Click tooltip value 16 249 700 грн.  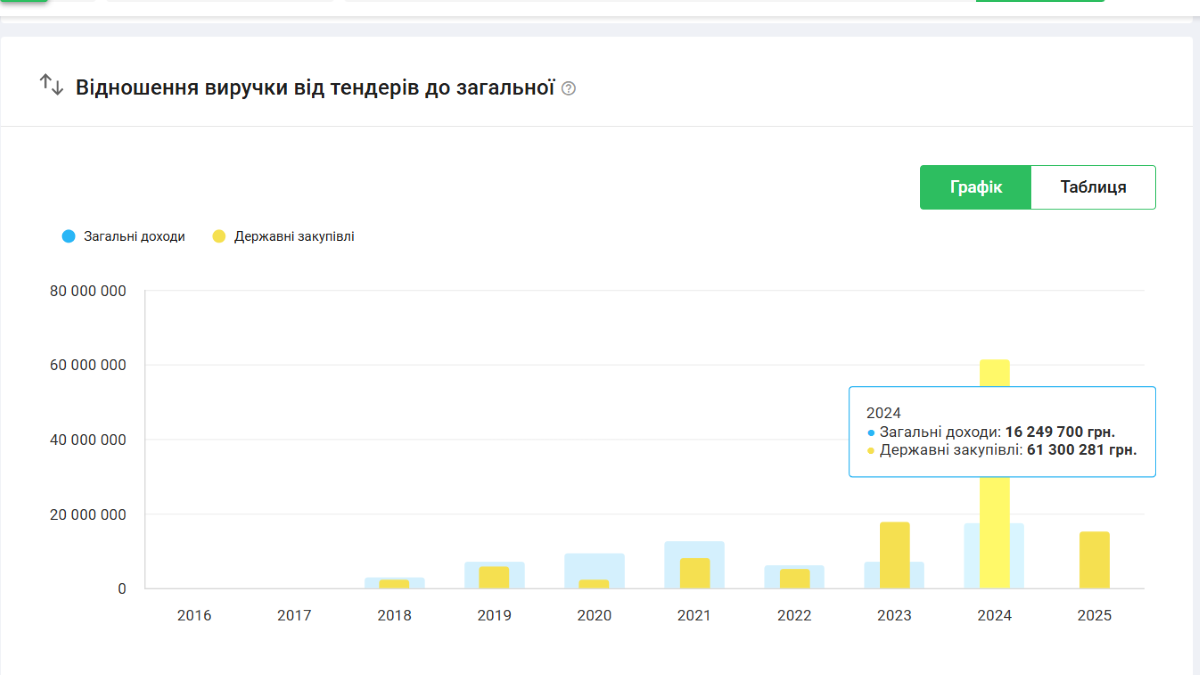[1060, 432]
